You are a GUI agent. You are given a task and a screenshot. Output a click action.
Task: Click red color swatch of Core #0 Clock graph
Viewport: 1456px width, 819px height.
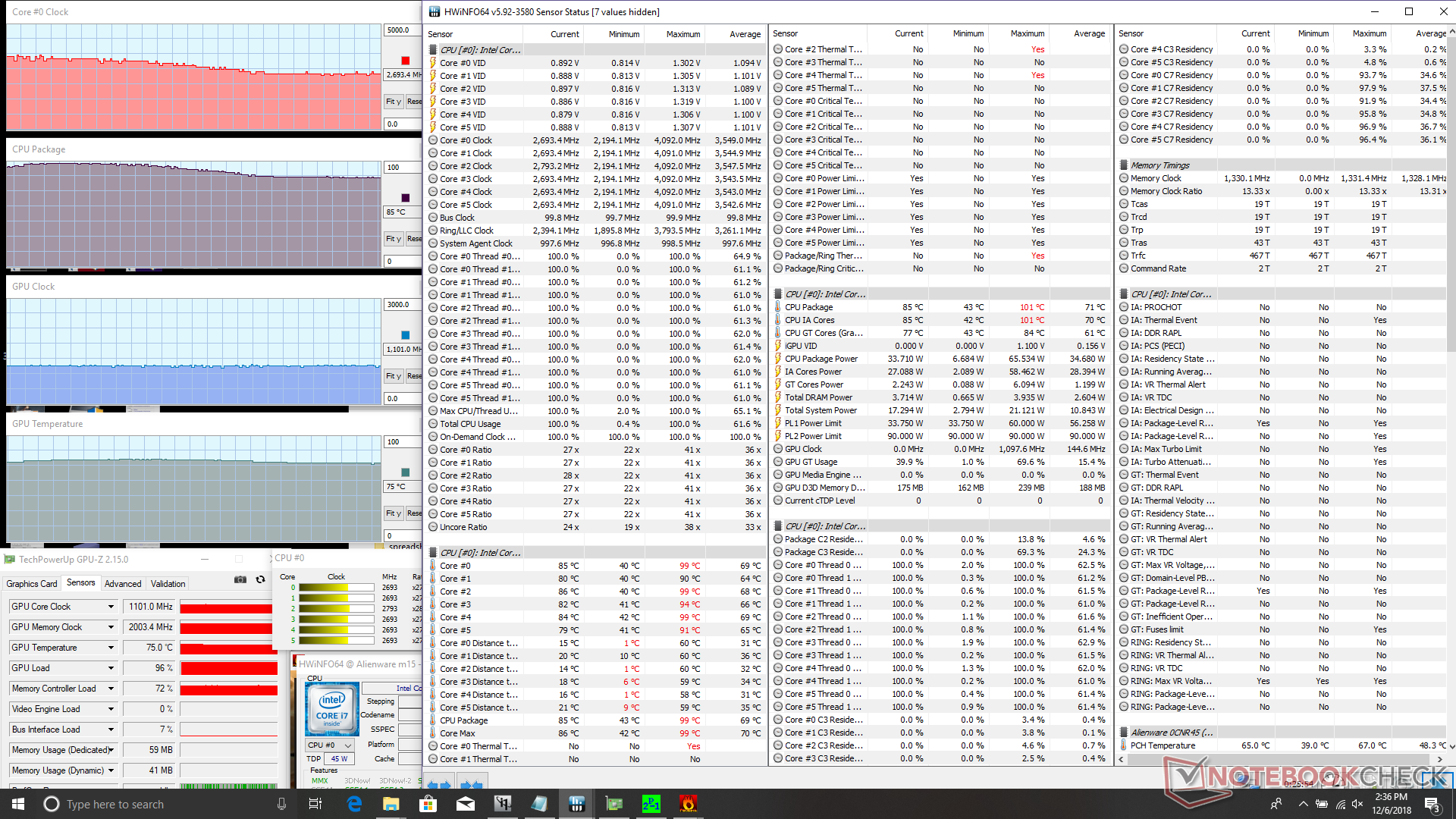point(405,61)
